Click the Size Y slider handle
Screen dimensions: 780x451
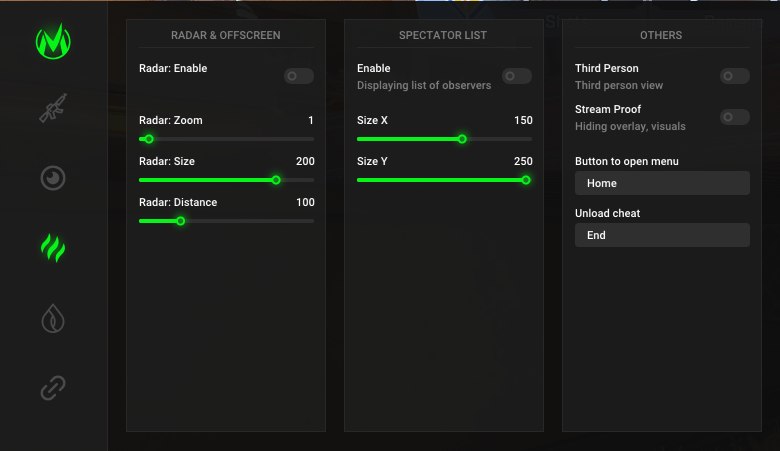[x=525, y=180]
